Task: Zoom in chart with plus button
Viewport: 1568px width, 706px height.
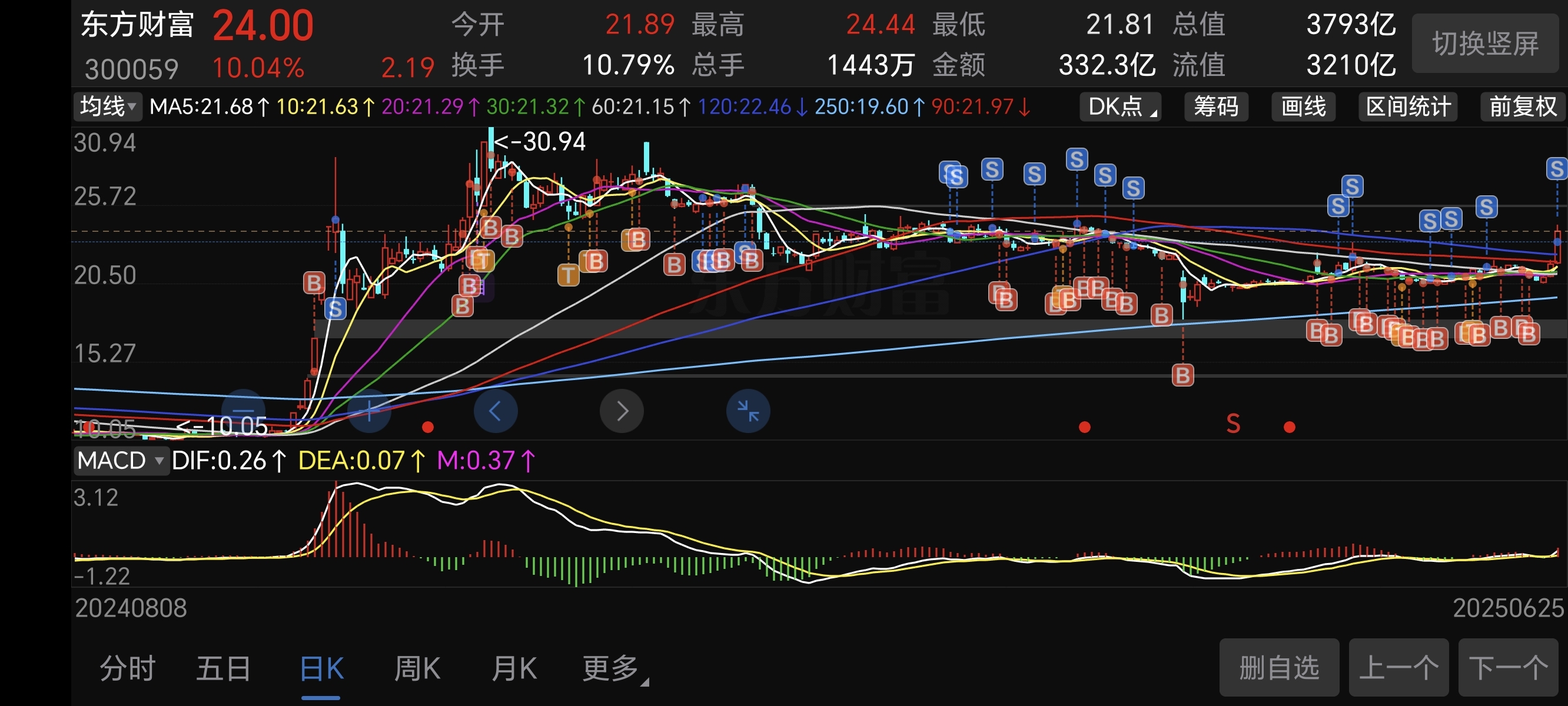Action: (369, 411)
